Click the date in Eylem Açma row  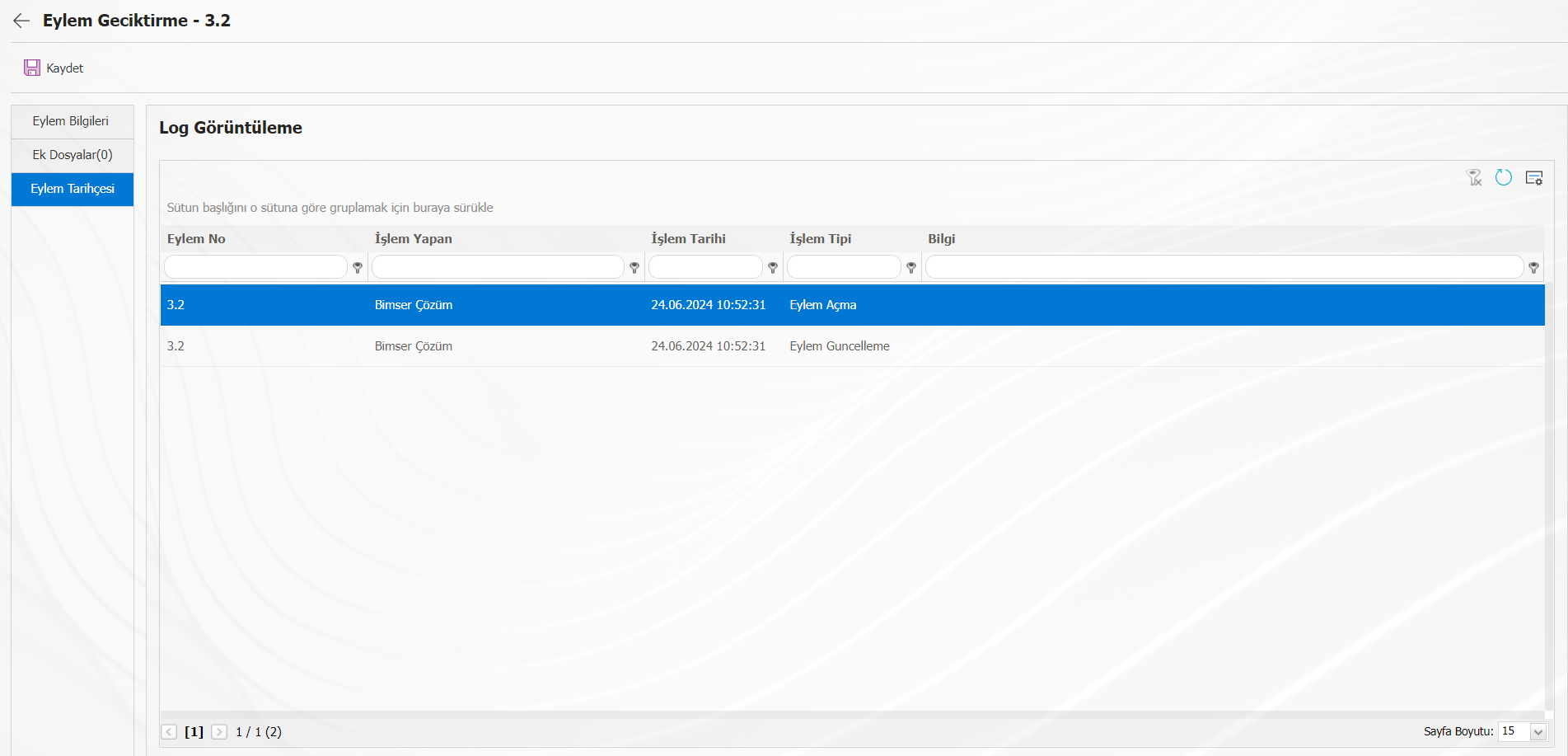[708, 305]
